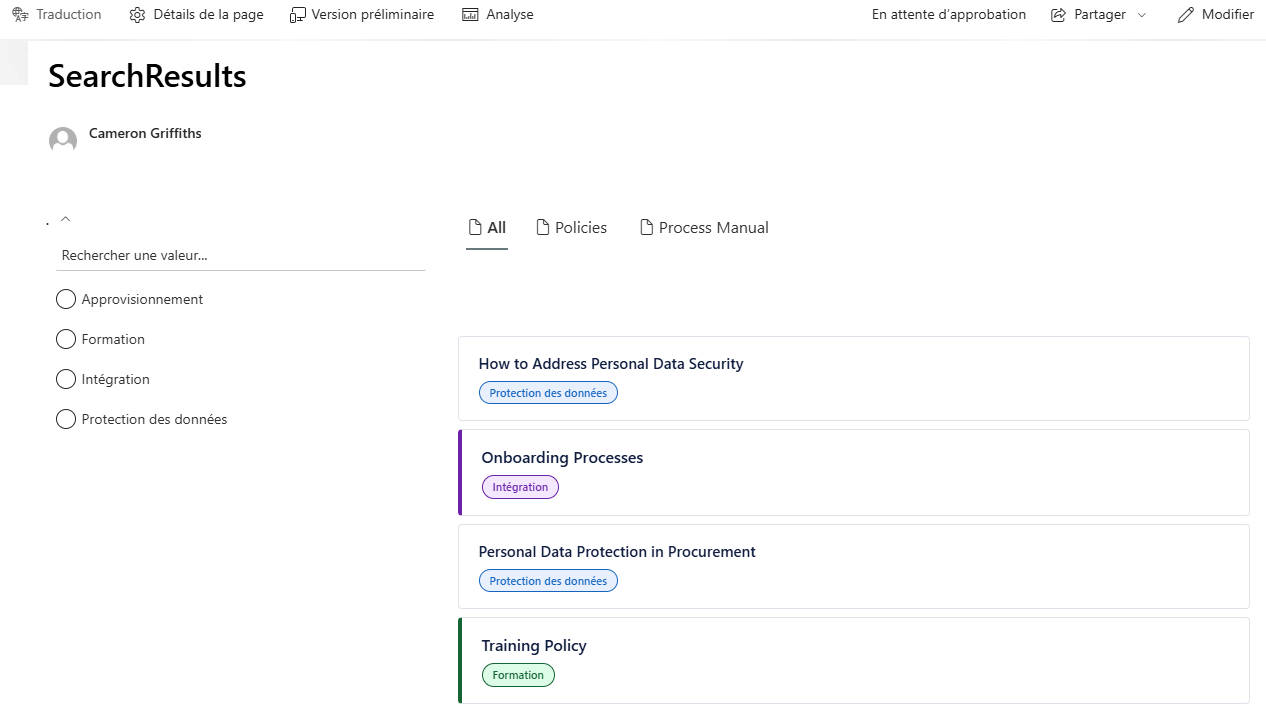Click Protection des données tag under Personal Data Security

click(548, 393)
